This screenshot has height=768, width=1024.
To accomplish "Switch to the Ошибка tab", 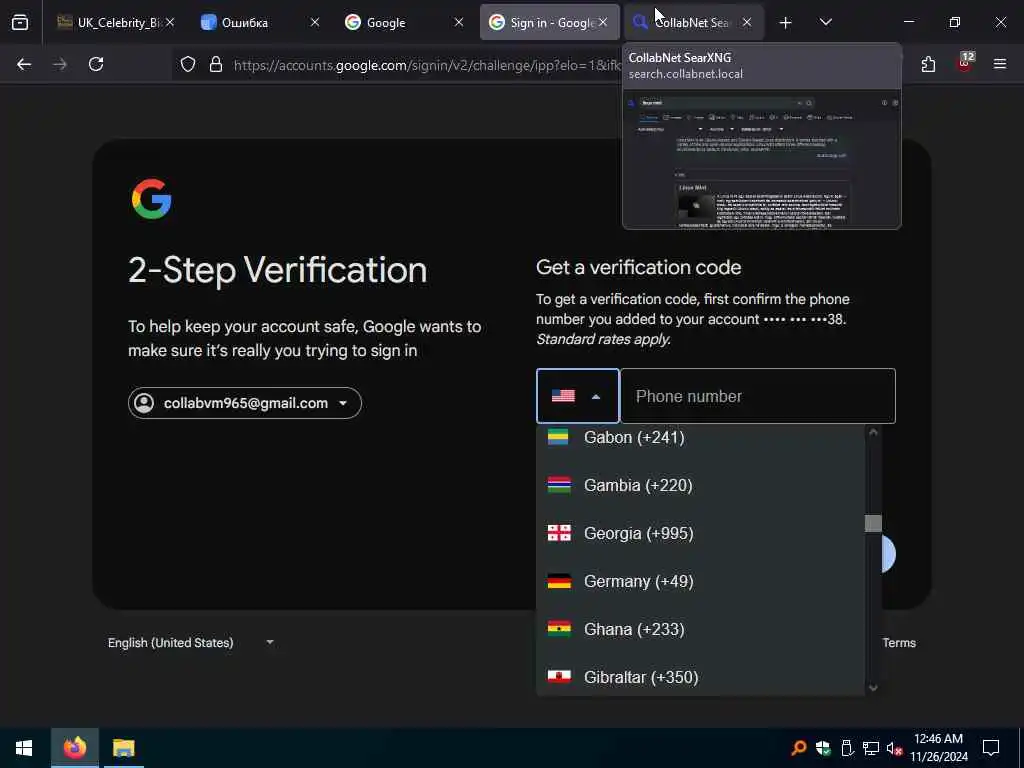I will (x=245, y=22).
